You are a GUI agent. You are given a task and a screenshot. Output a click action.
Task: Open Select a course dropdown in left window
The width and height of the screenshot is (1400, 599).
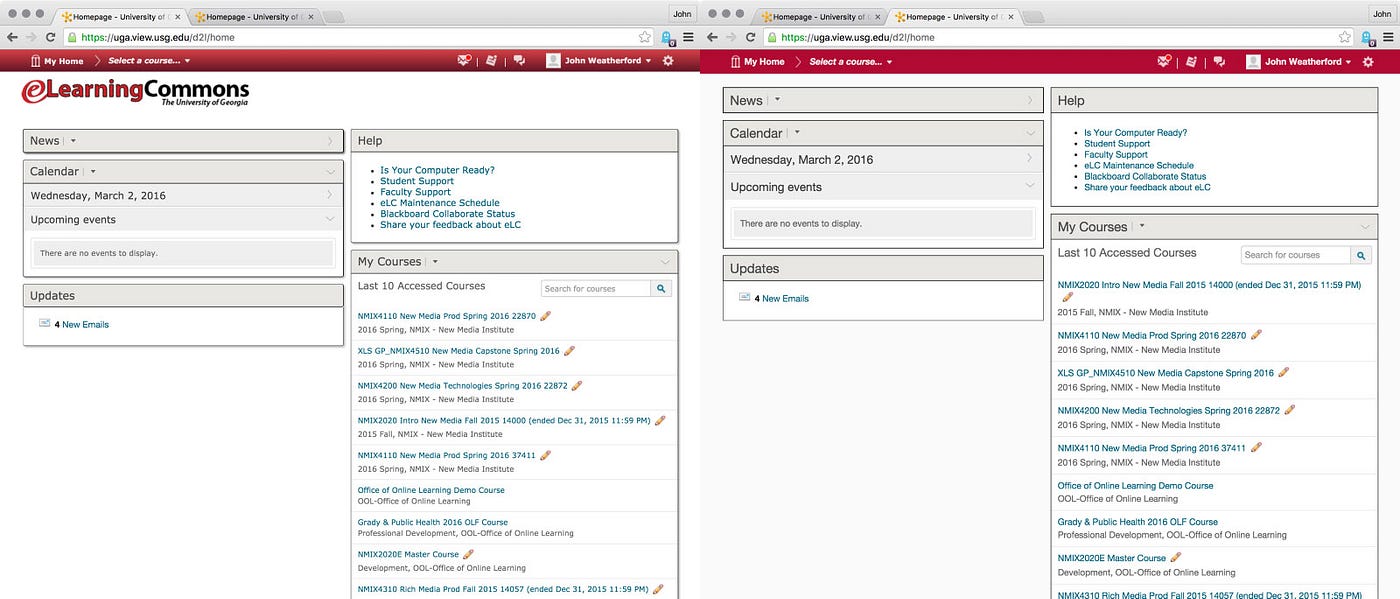[x=150, y=61]
